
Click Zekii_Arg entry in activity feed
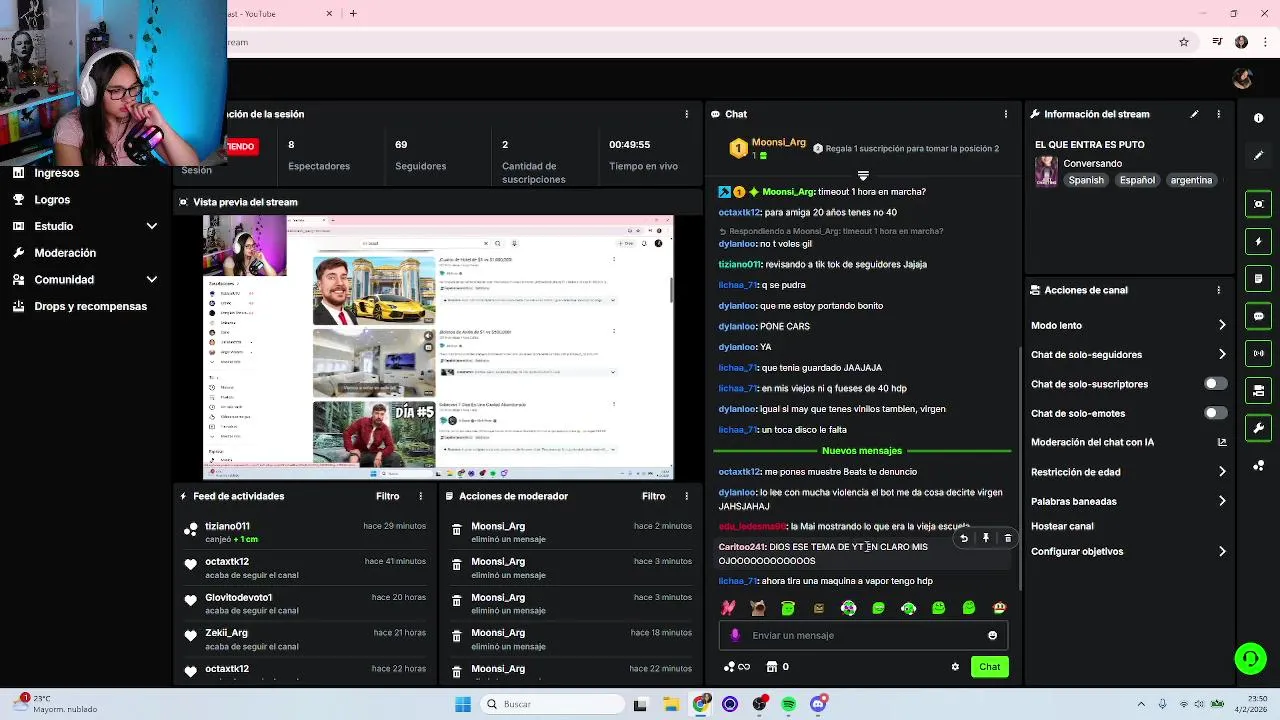226,632
